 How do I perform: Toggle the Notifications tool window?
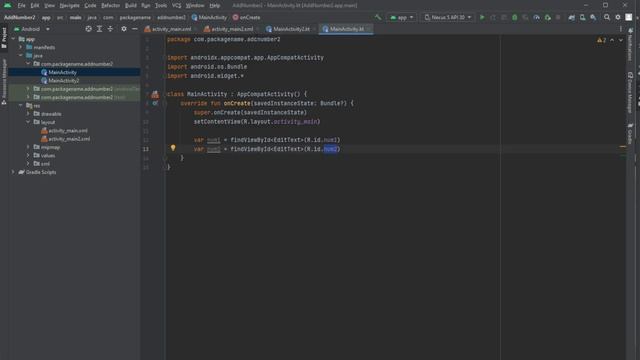pyautogui.click(x=631, y=45)
